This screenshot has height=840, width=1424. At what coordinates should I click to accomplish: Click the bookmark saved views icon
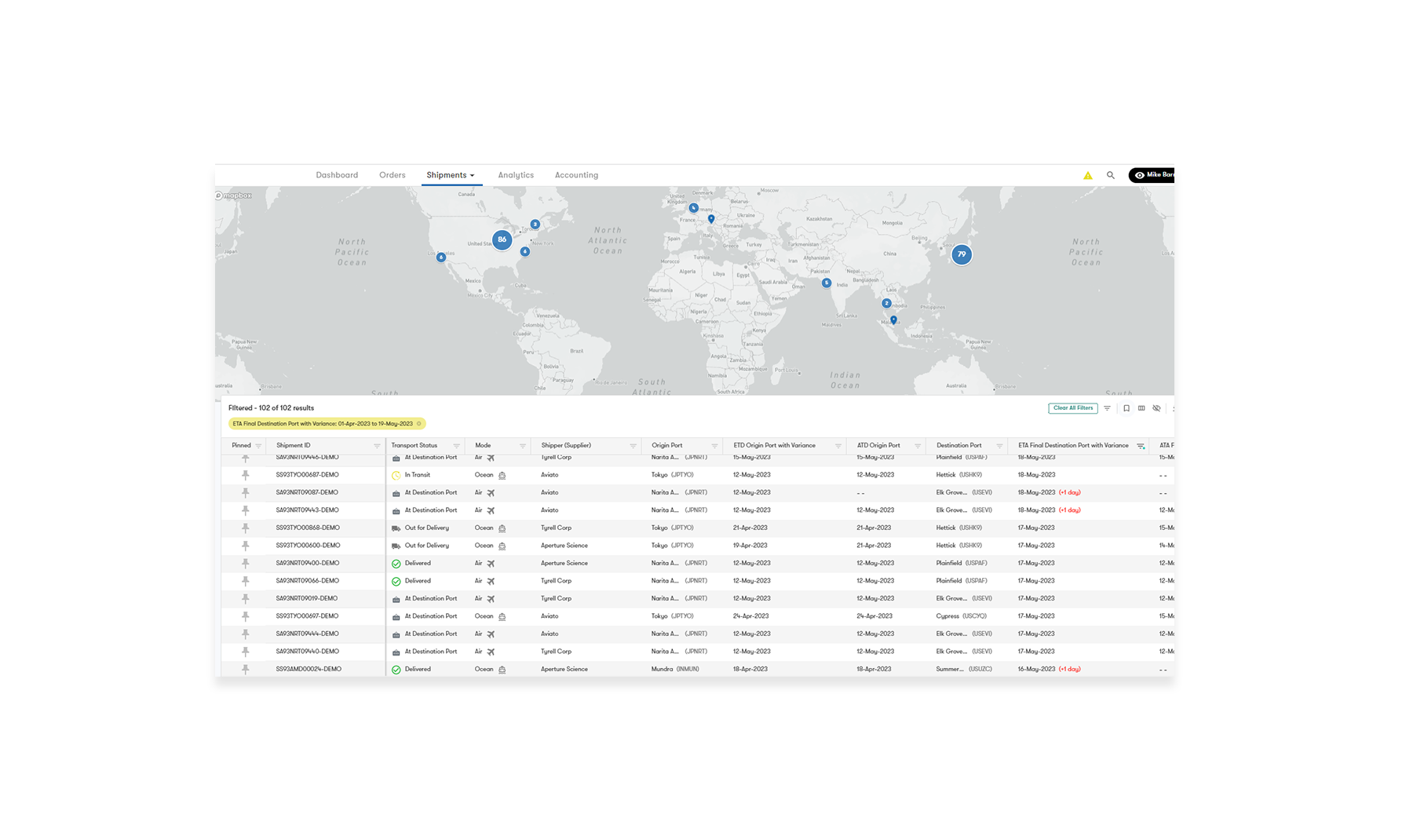(x=1126, y=408)
